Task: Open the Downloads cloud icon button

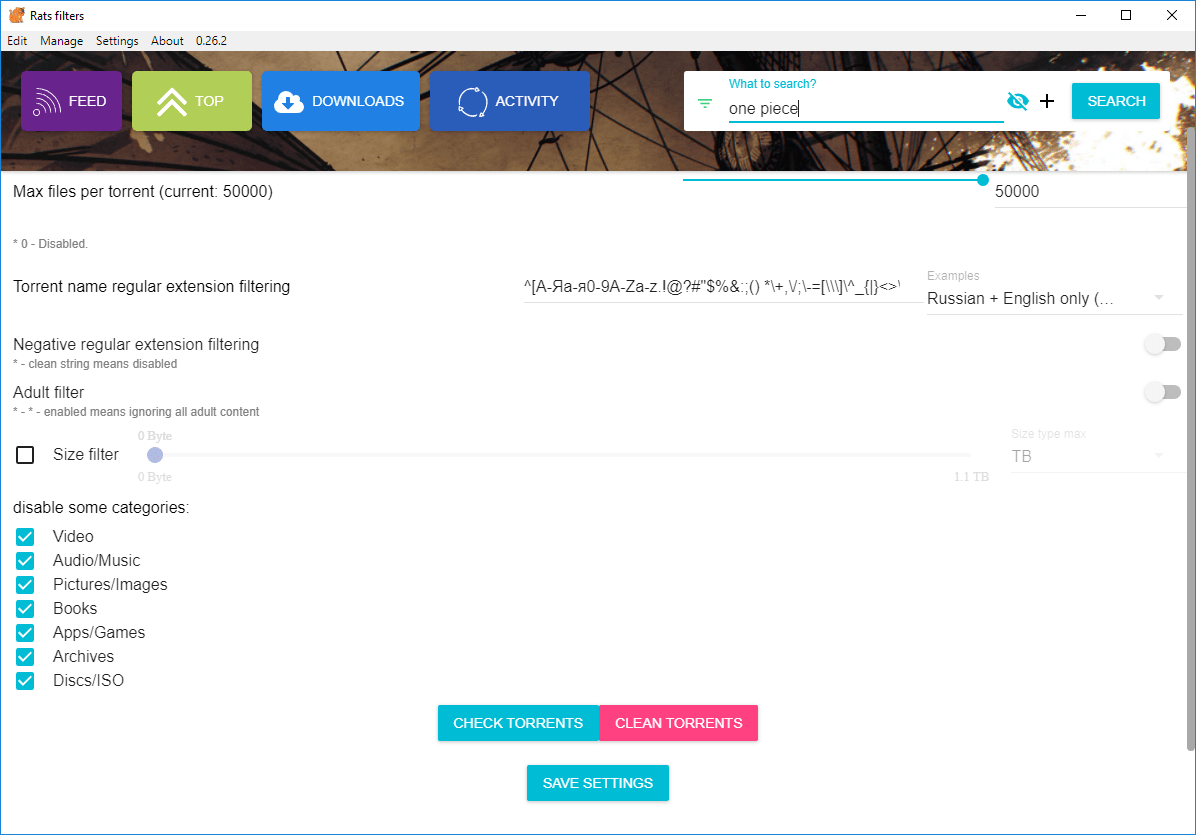Action: 340,101
